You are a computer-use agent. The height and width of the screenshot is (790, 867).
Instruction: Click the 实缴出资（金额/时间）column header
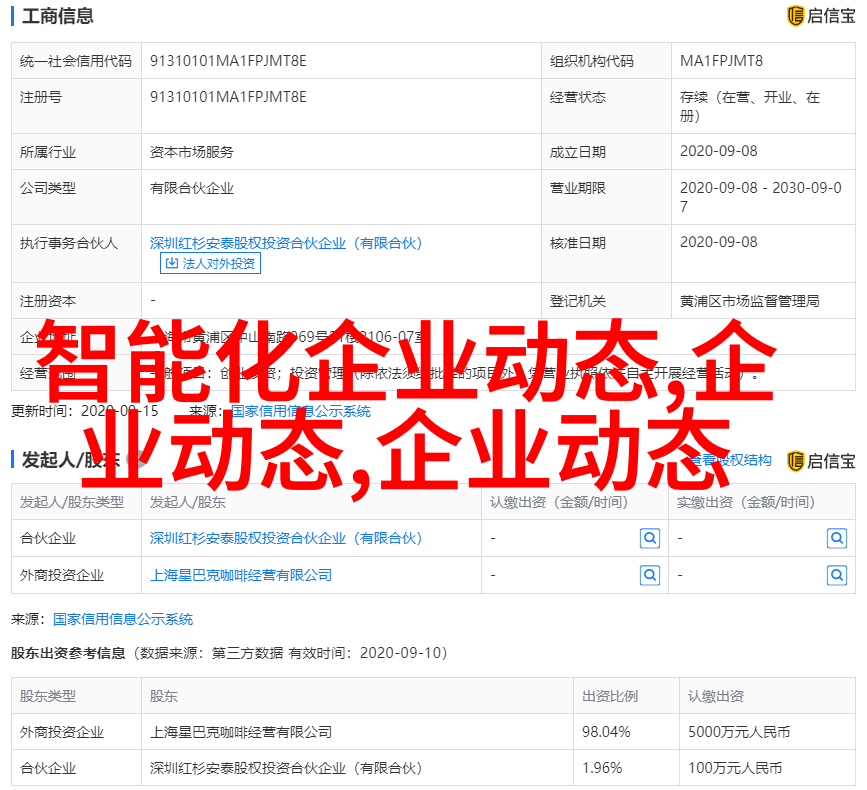click(746, 502)
